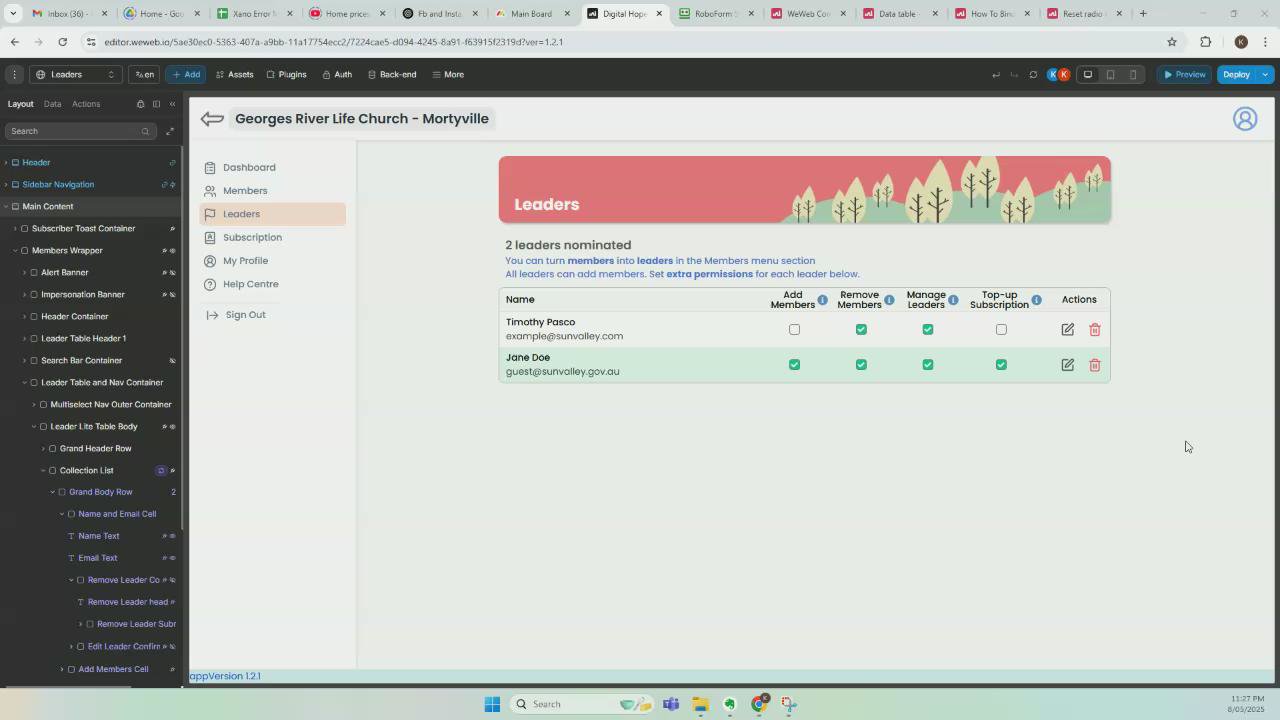Delete Jane Doe from leaders
The width and height of the screenshot is (1280, 720).
pos(1095,365)
